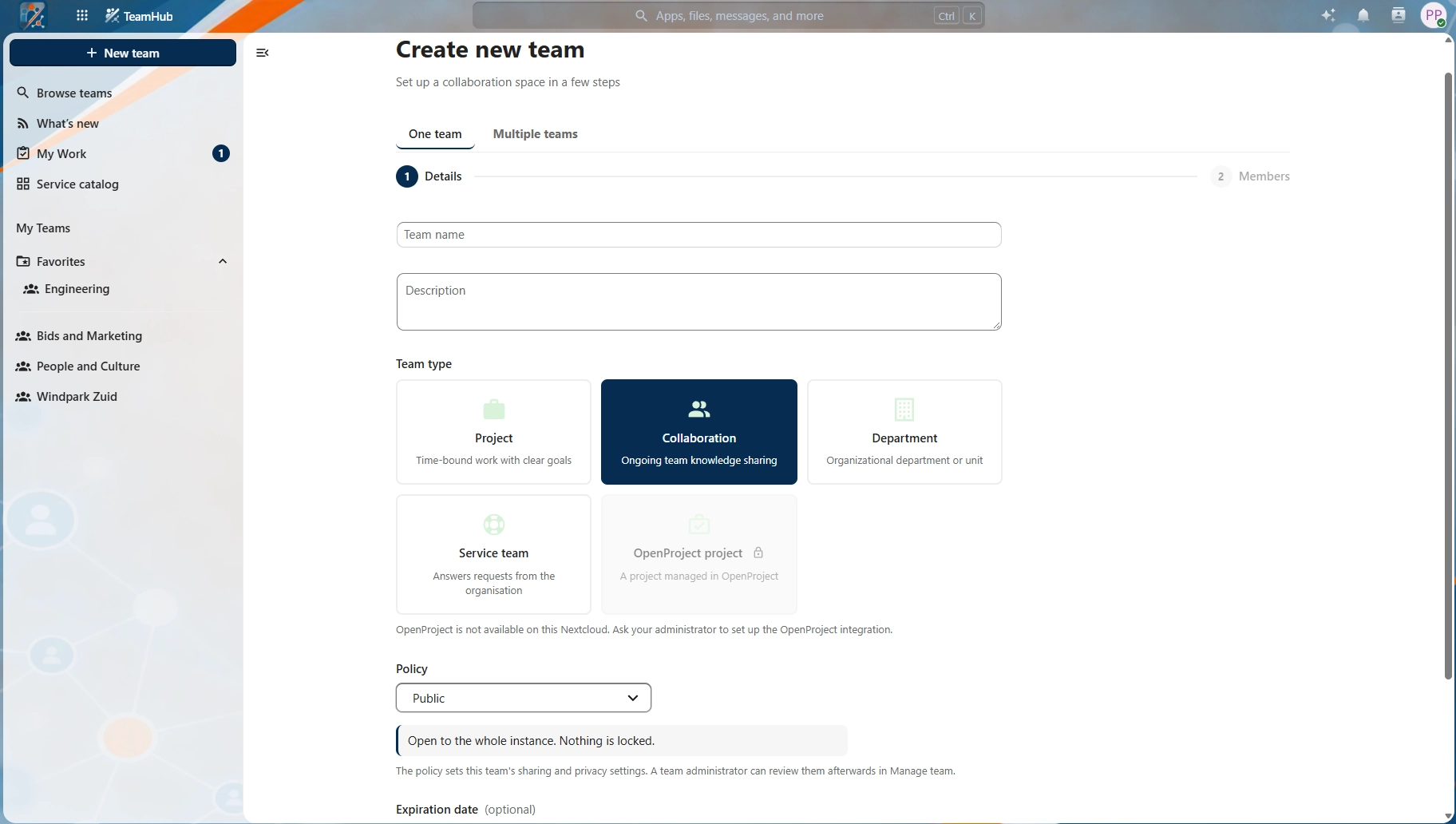Focus the Team name field
Screen dimensions: 1456x824
(x=698, y=235)
